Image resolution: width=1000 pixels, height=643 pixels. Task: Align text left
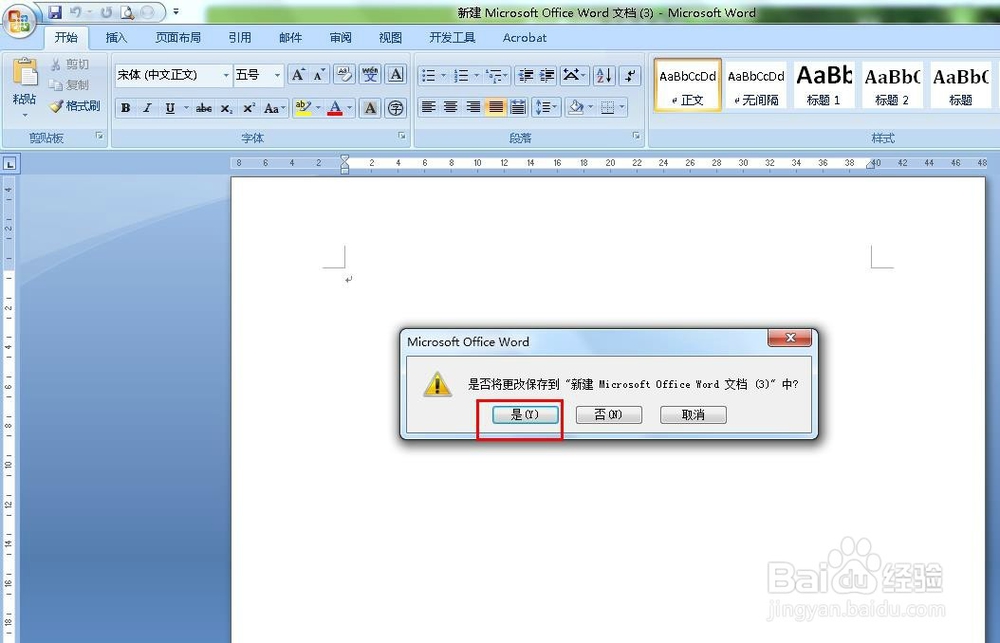click(429, 107)
